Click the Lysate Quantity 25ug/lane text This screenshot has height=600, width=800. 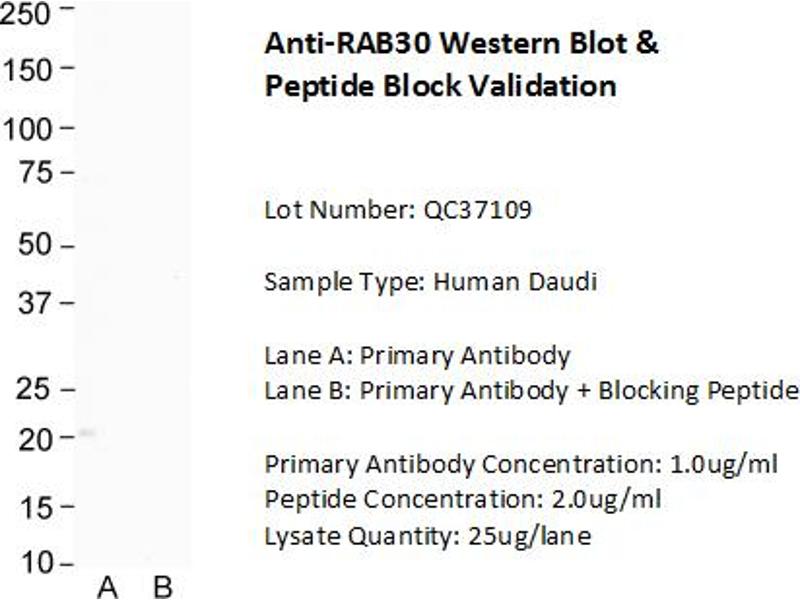(x=427, y=536)
